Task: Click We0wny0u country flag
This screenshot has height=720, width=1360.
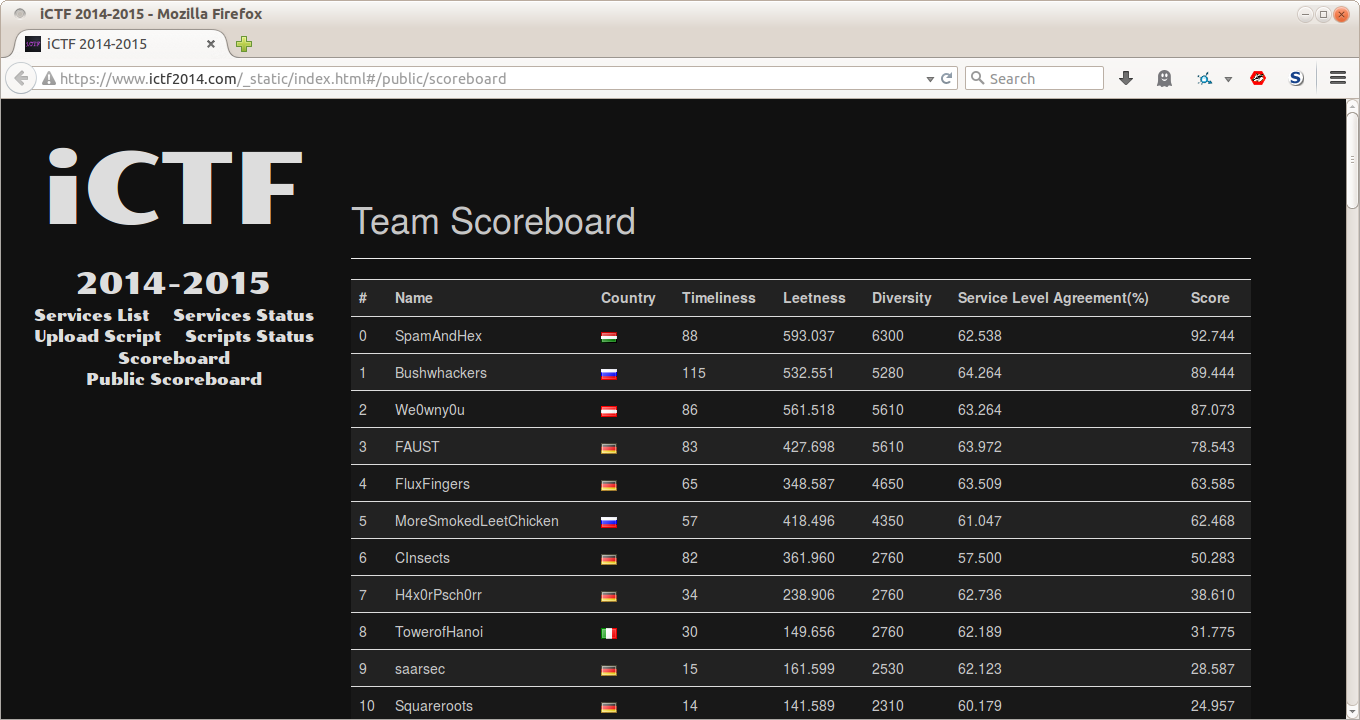Action: pyautogui.click(x=609, y=411)
